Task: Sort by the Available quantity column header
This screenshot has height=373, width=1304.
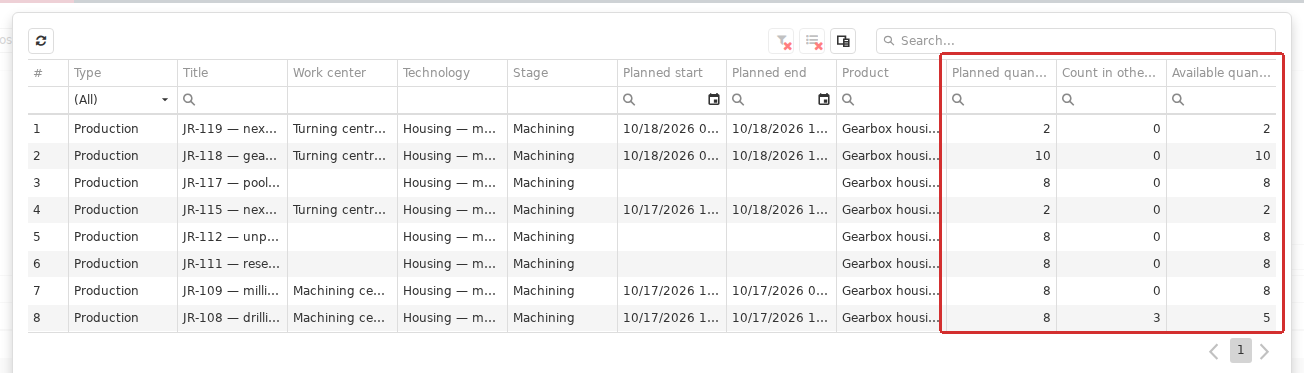Action: [1221, 73]
